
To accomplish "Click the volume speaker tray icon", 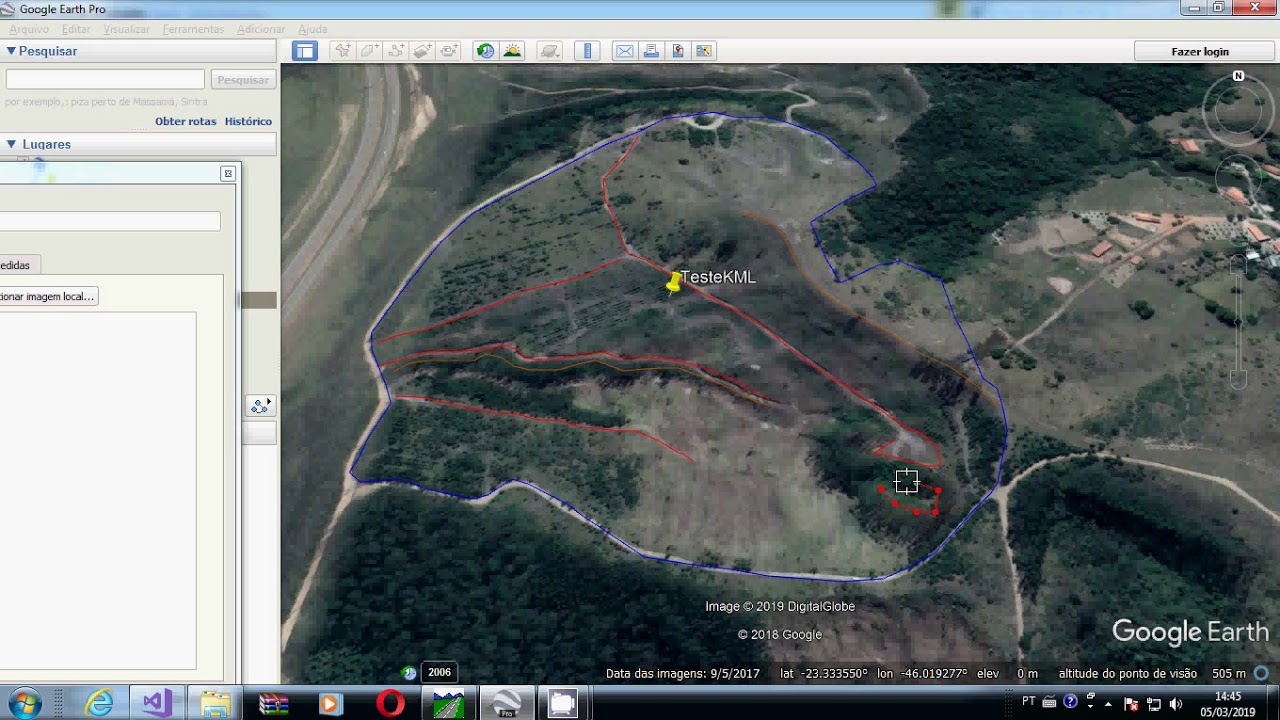I will click(x=1175, y=704).
